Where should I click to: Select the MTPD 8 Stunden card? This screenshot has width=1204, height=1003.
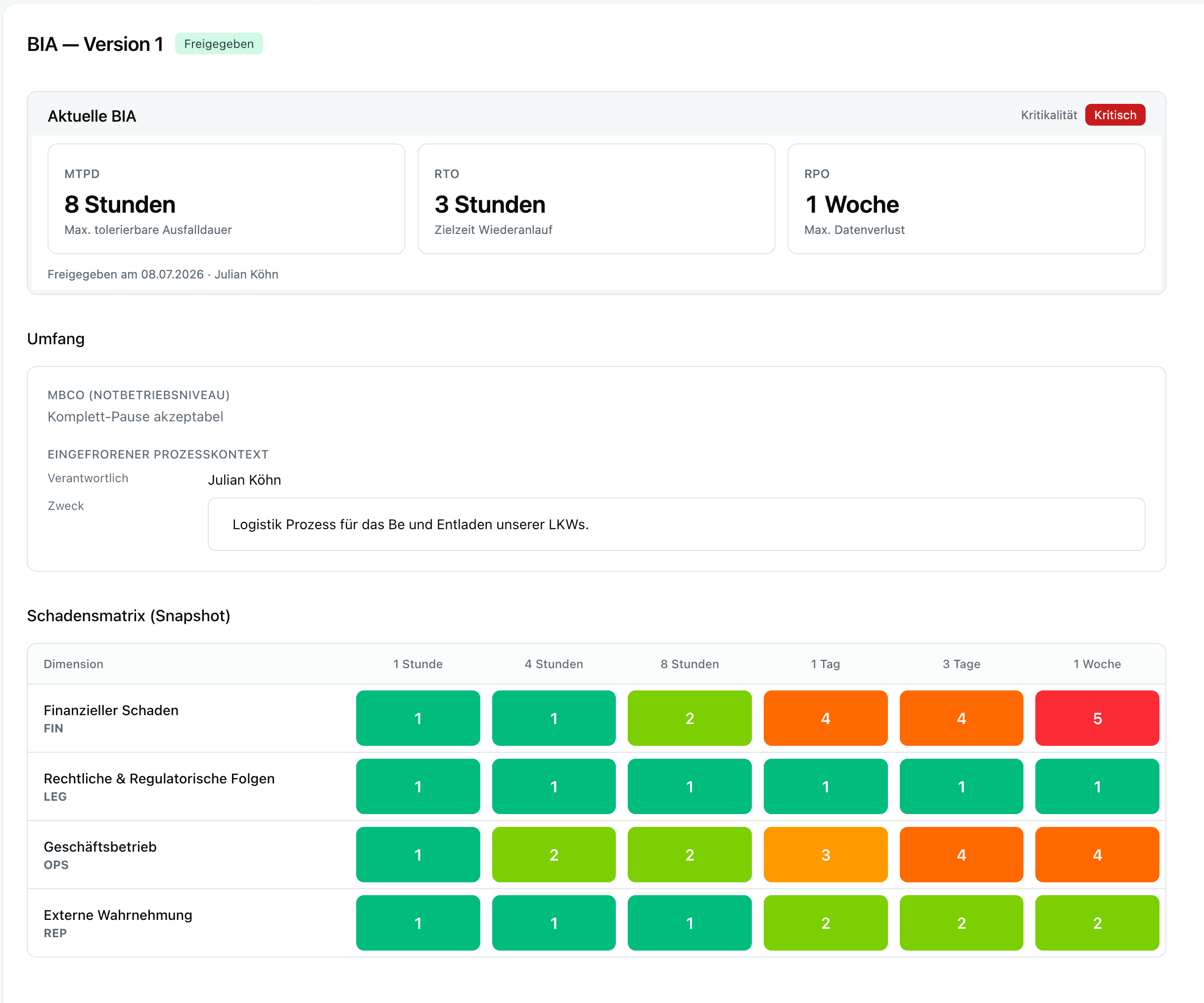coord(227,199)
